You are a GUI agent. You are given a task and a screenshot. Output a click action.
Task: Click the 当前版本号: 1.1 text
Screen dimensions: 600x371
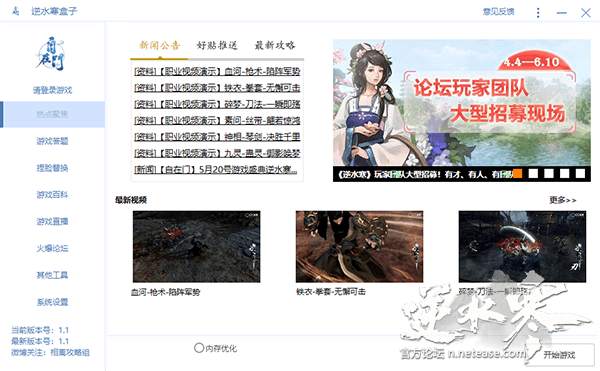40,330
